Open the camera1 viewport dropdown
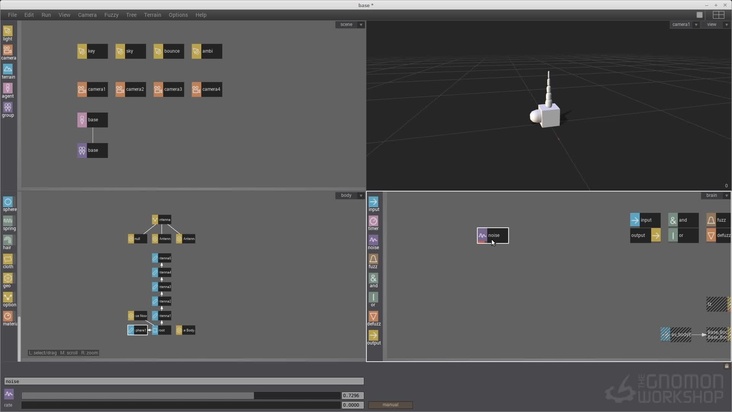The width and height of the screenshot is (732, 412). 697,24
